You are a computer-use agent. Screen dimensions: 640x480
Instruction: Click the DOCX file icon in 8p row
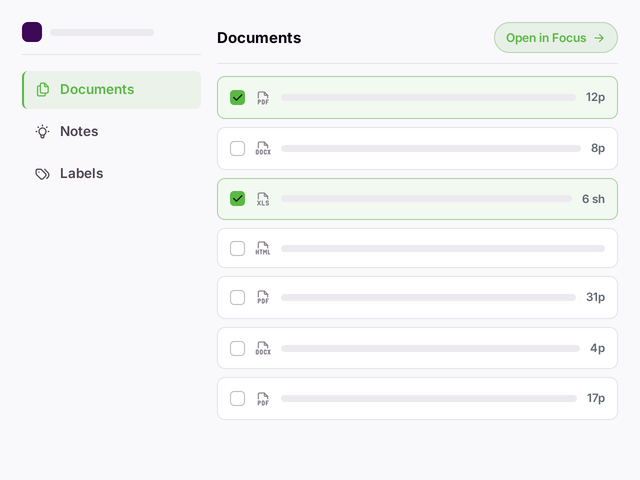click(263, 148)
